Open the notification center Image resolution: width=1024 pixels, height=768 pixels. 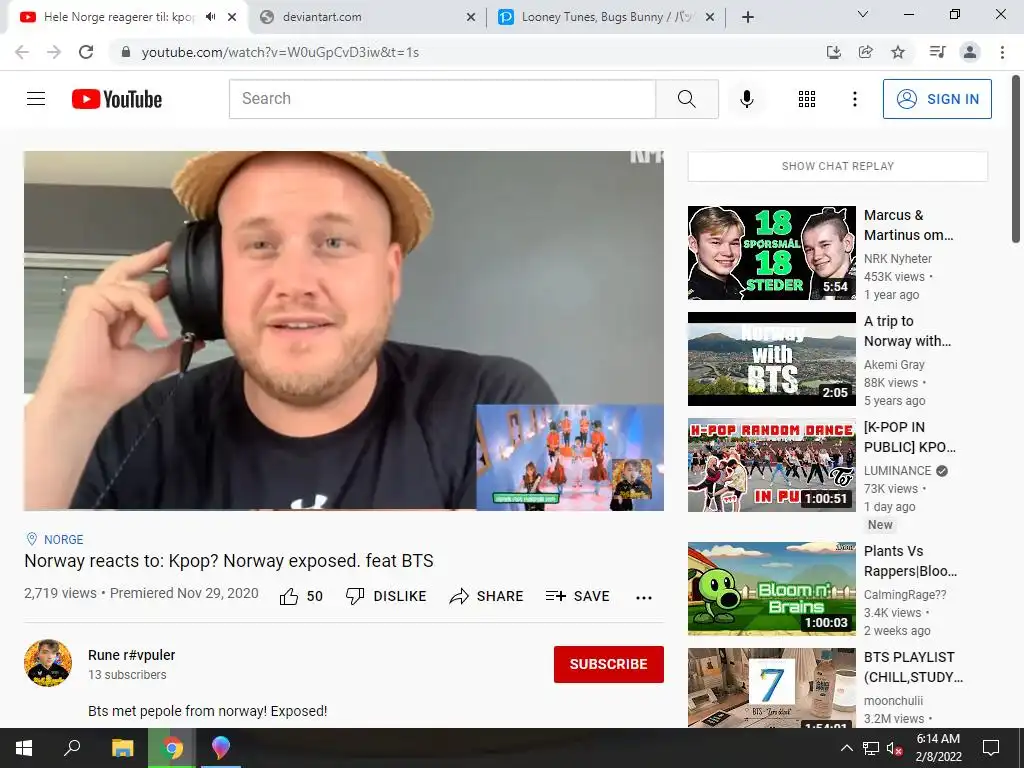tap(991, 748)
